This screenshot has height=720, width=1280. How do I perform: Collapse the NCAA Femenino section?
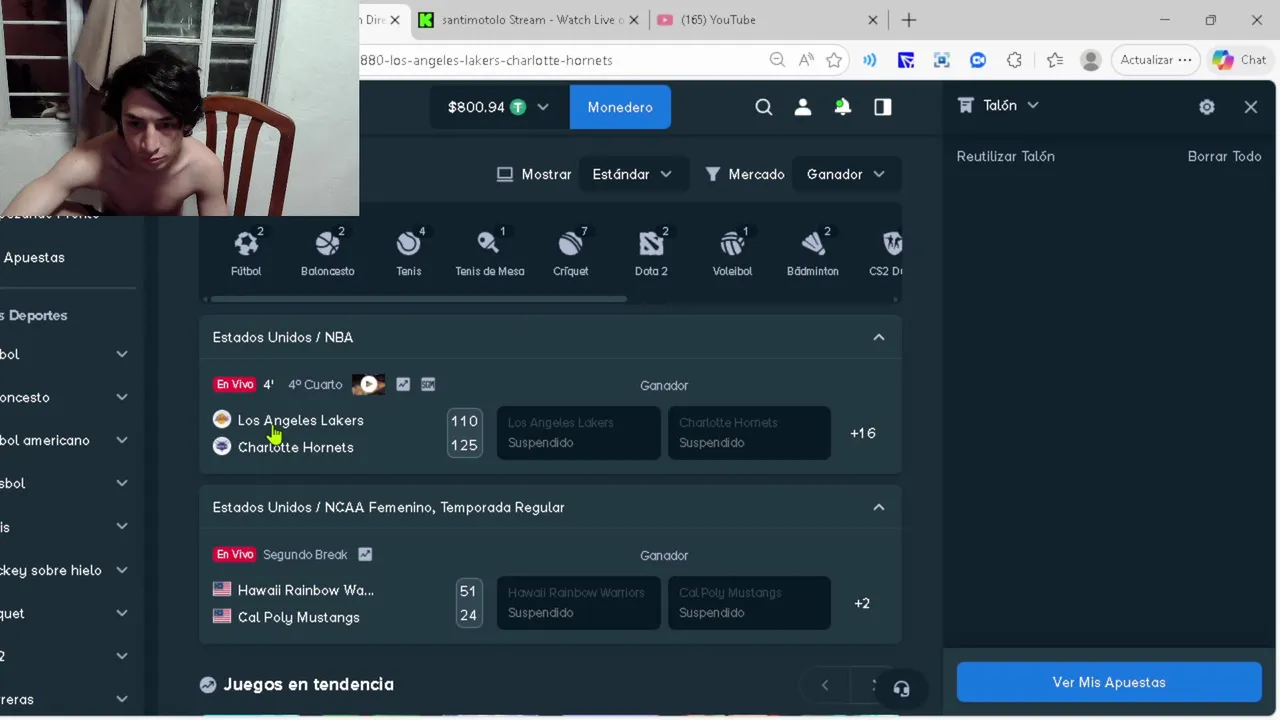point(879,507)
